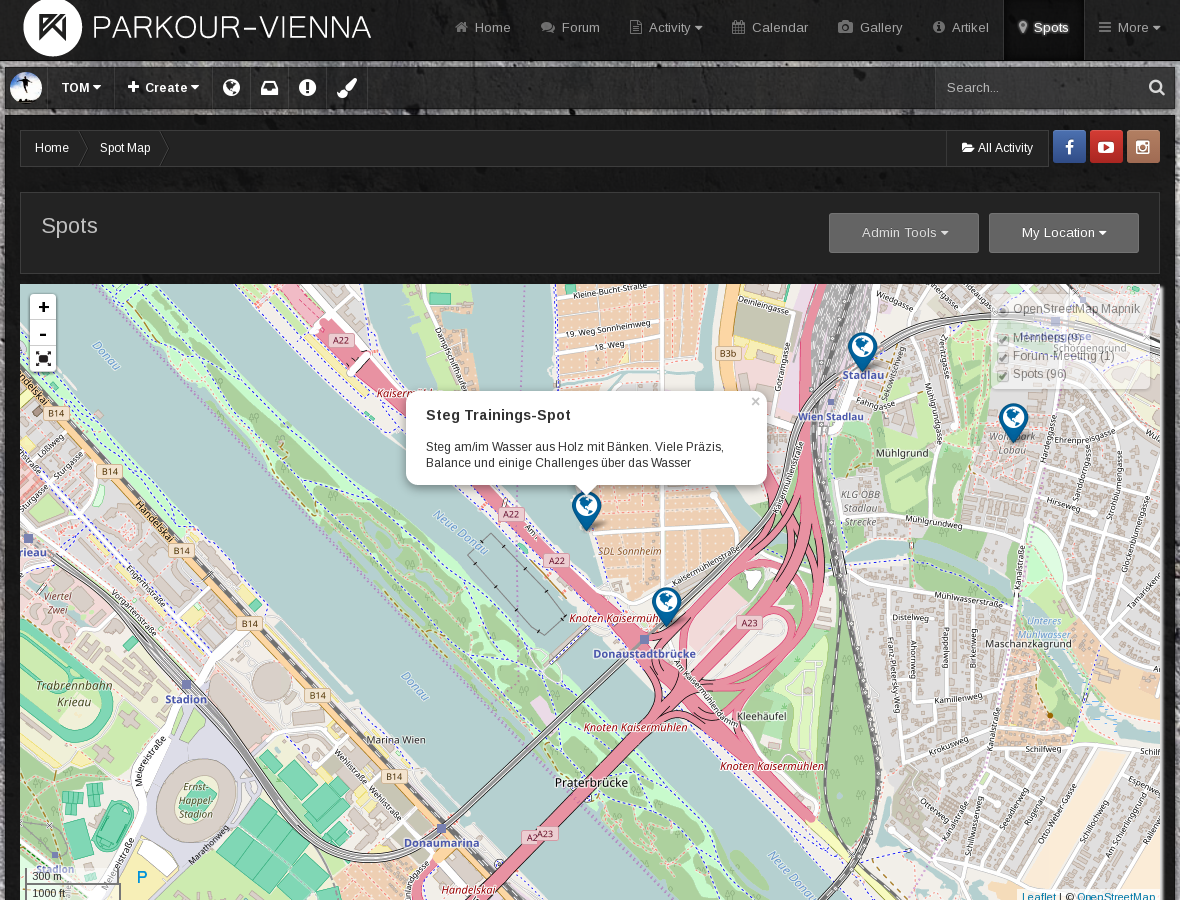
Task: Open the Instagram social icon
Action: [1143, 147]
